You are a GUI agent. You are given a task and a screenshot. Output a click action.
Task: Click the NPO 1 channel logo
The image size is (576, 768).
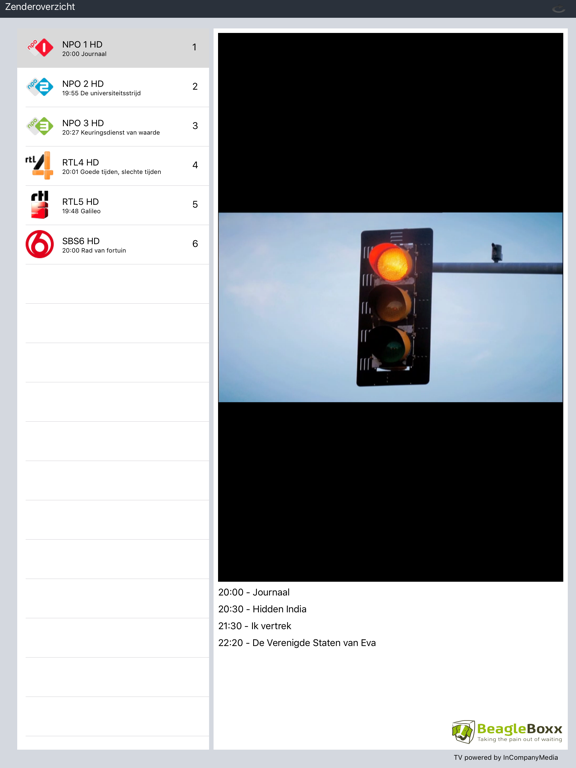click(x=40, y=48)
